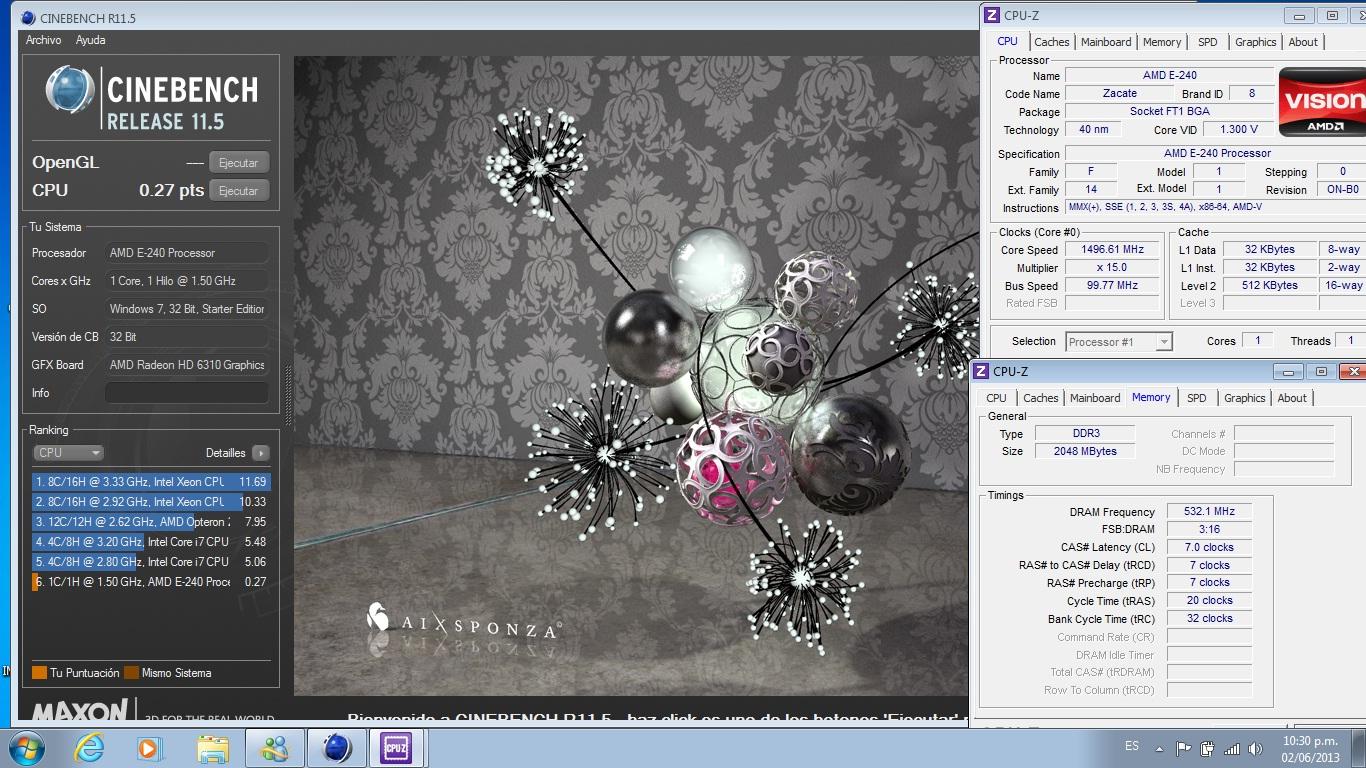Open Mainboard tab in lower CPU-Z window
The height and width of the screenshot is (768, 1366).
coord(1095,398)
